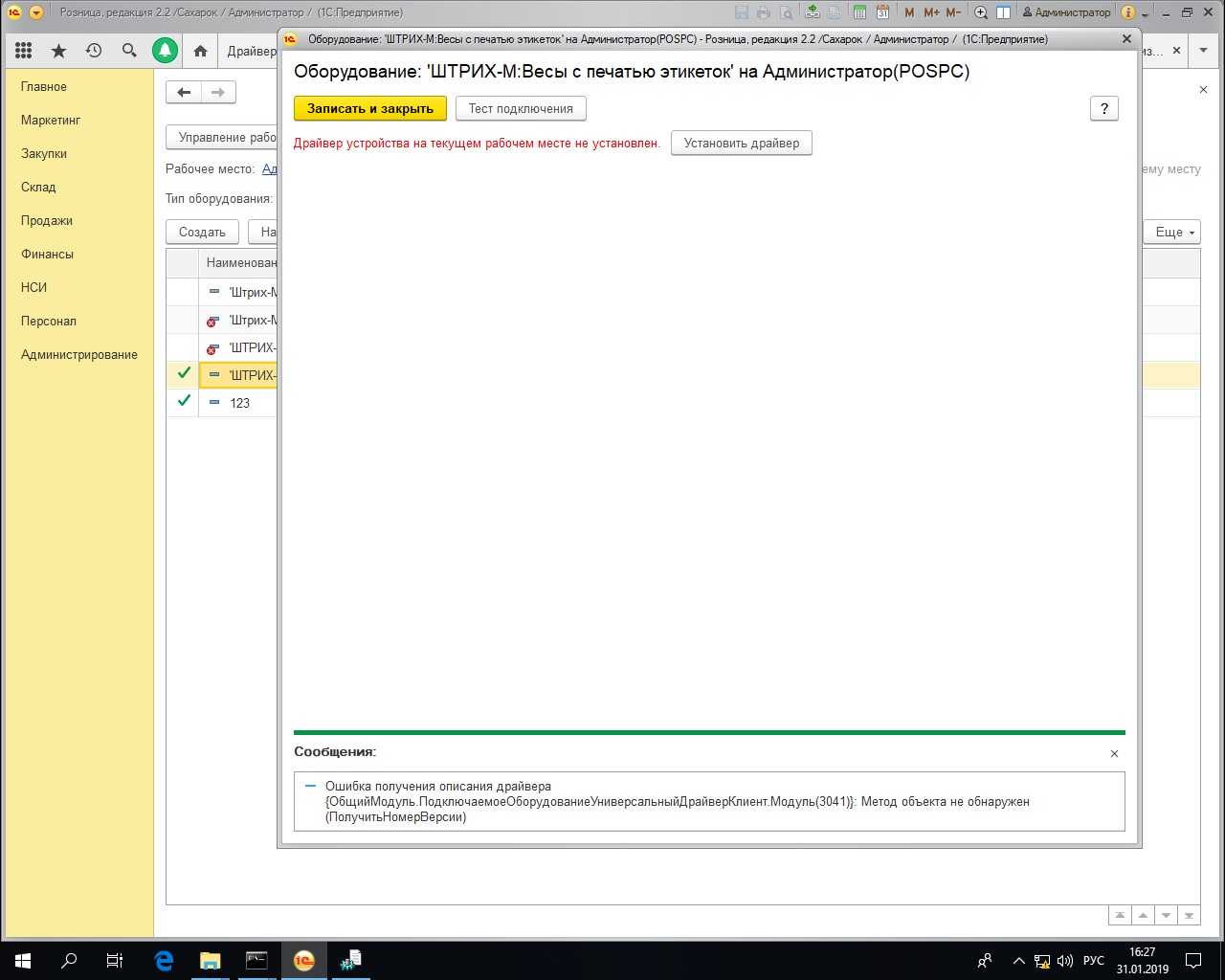The image size is (1225, 980).
Task: Click the M+ memory add button
Action: [931, 12]
